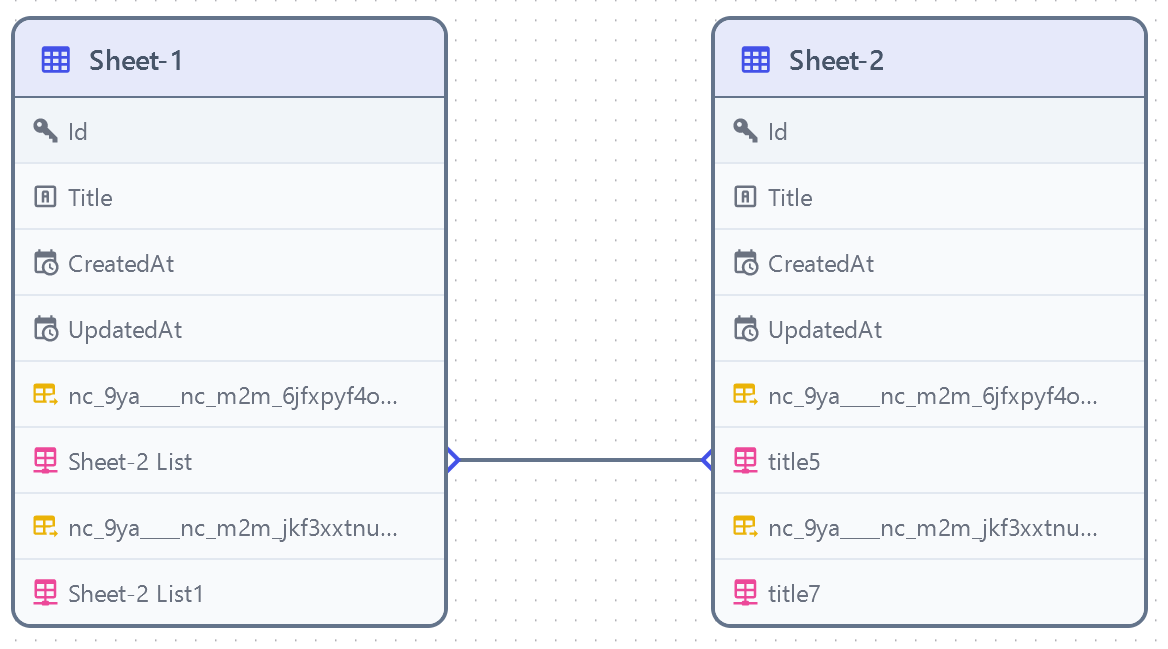Select the CreatedAt field label in Sheet-2
The image size is (1168, 649).
[822, 264]
